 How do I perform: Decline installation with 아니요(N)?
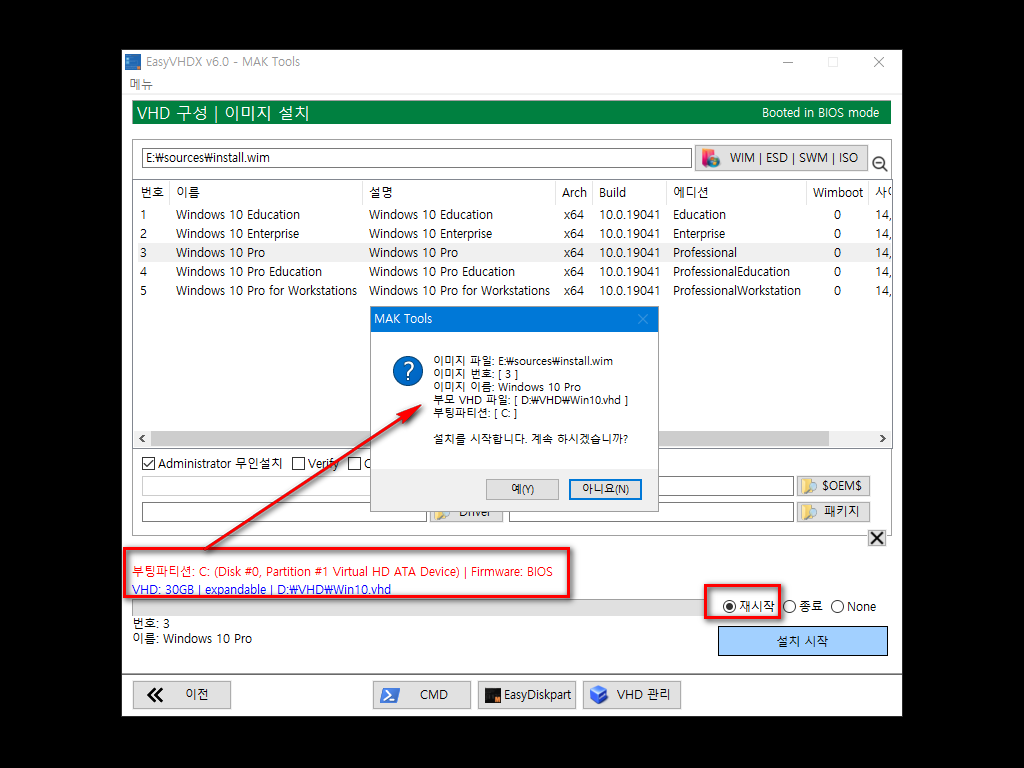coord(605,489)
